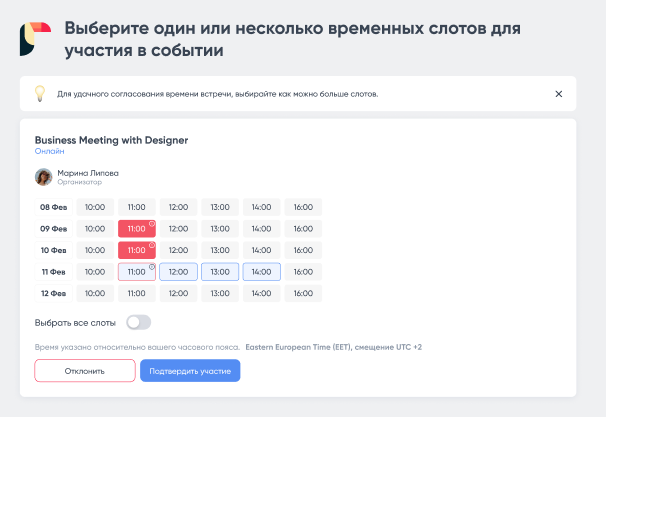
Task: Select 12 Фев 11:00 slot
Action: pos(137,293)
